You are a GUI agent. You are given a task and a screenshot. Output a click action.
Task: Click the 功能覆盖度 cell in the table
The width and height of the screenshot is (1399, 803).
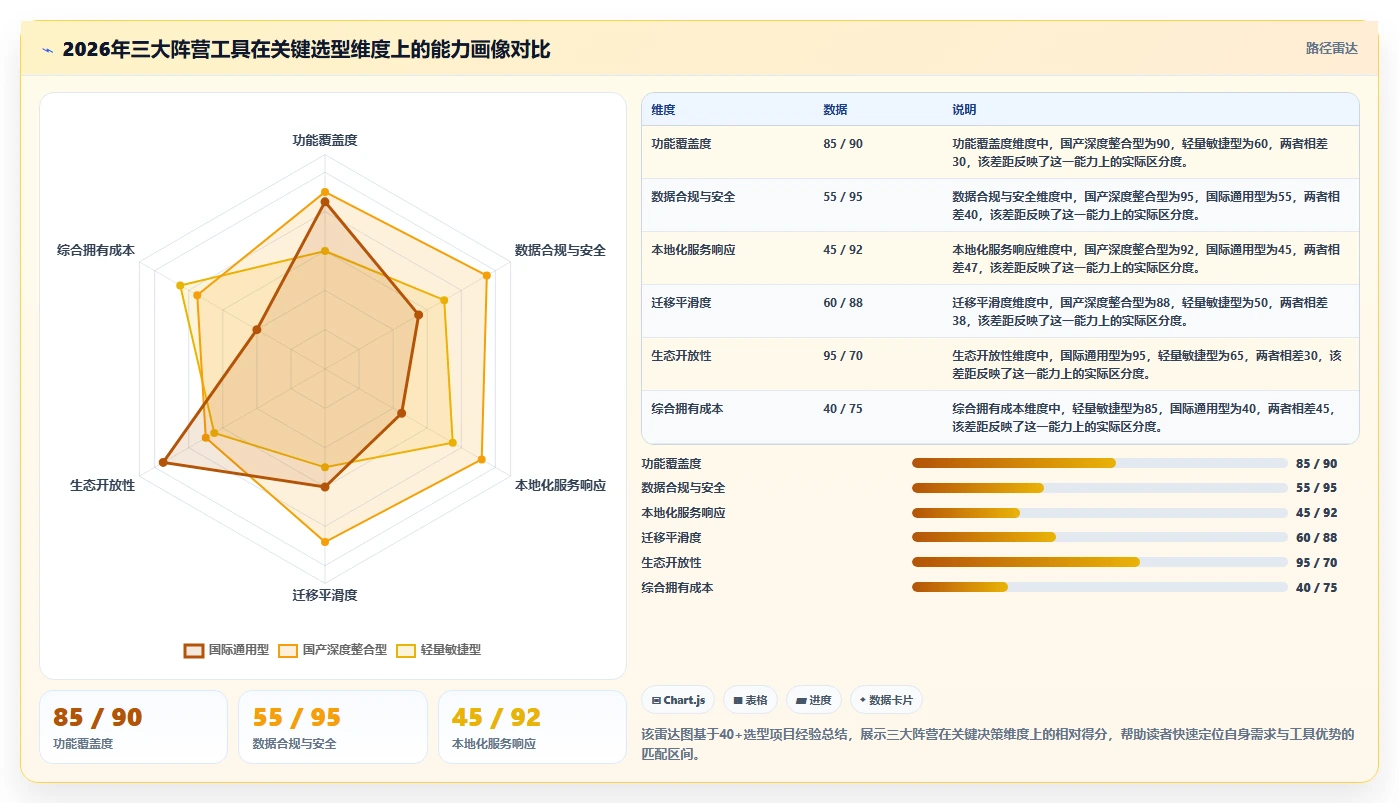point(681,144)
